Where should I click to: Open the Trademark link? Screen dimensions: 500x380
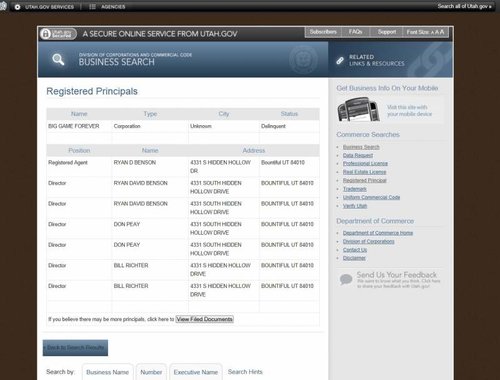(355, 189)
